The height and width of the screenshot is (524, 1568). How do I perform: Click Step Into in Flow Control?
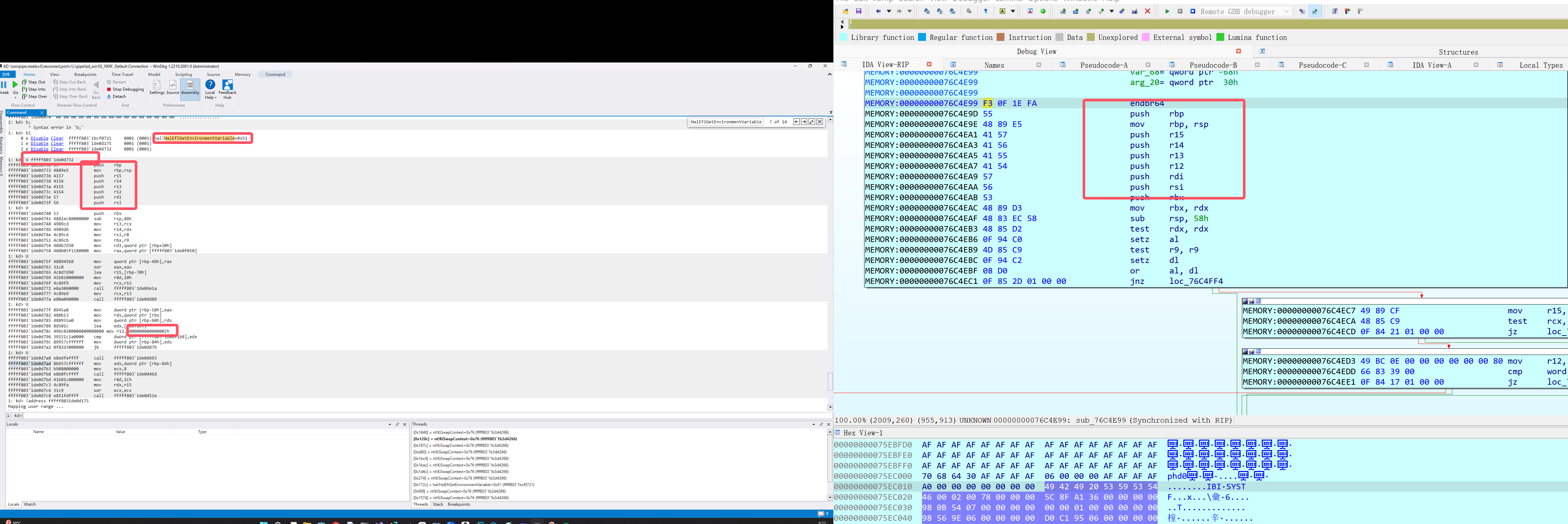click(33, 90)
